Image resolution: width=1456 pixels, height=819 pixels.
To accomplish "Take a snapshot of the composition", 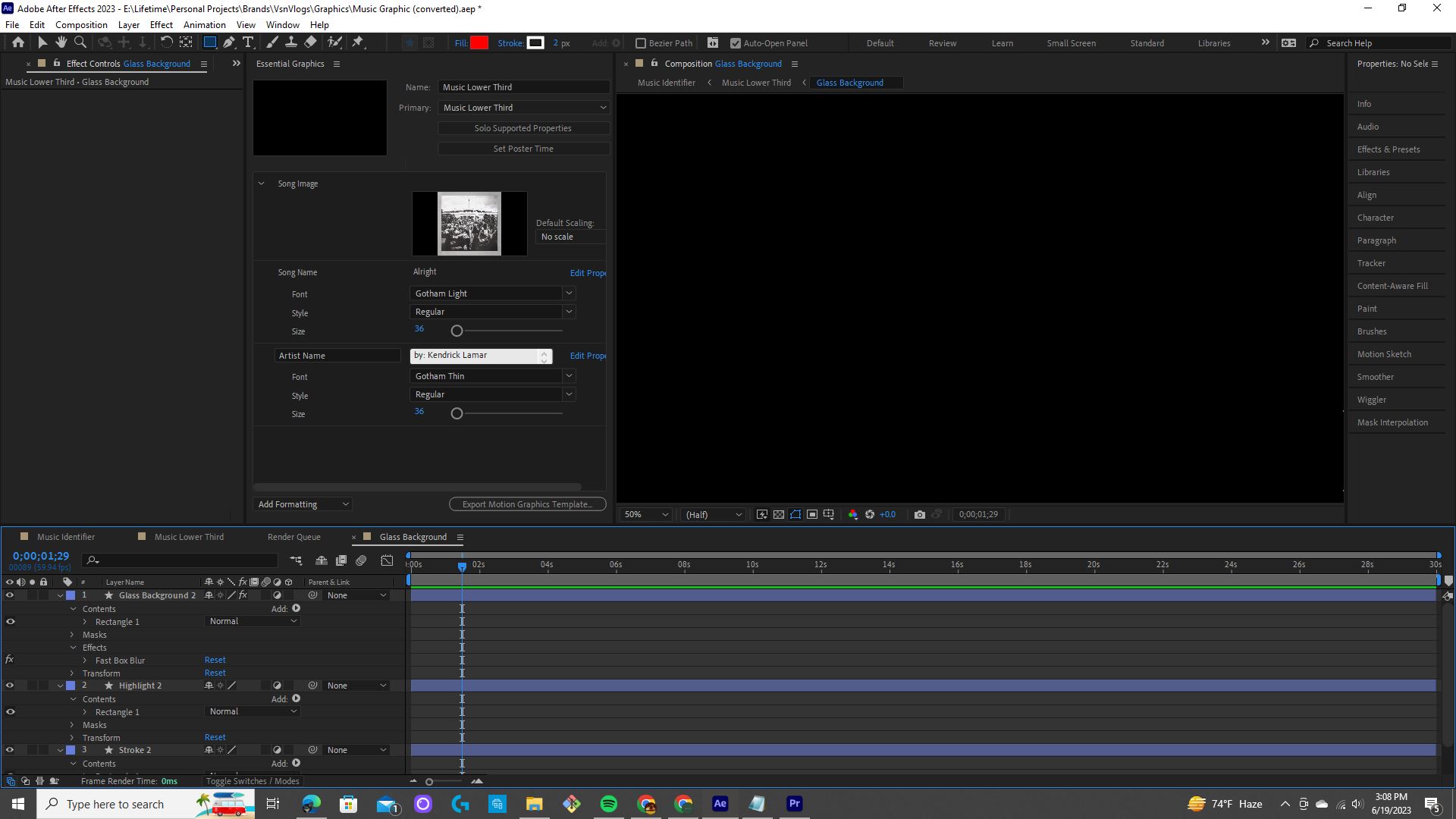I will click(x=920, y=514).
